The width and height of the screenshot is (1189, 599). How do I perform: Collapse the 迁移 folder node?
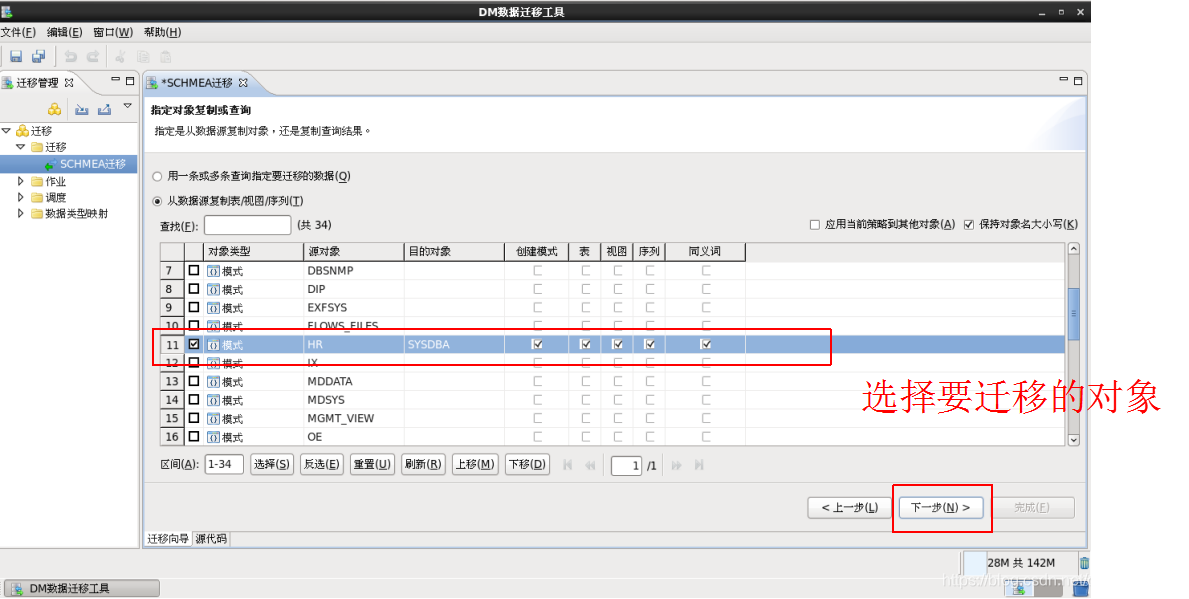tap(20, 146)
